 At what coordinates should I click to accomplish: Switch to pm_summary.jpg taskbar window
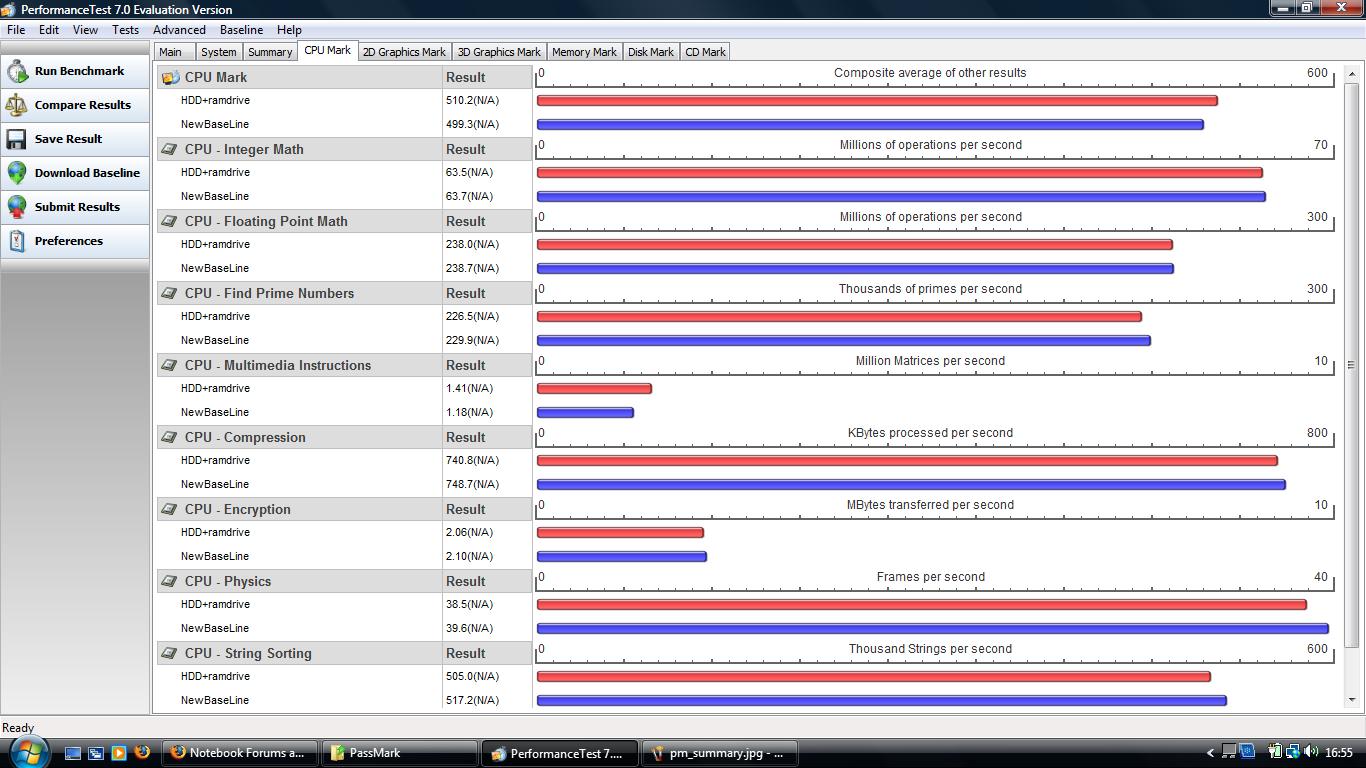(x=720, y=753)
